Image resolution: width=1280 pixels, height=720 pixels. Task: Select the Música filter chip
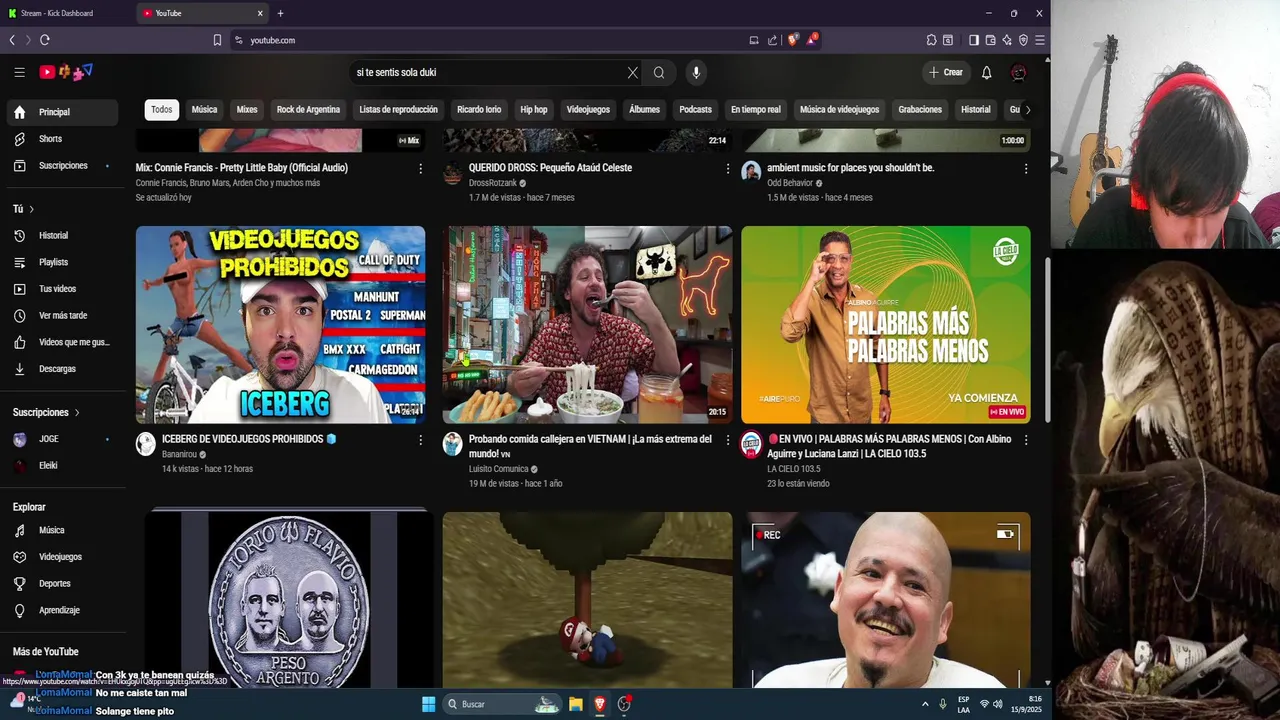tap(204, 110)
